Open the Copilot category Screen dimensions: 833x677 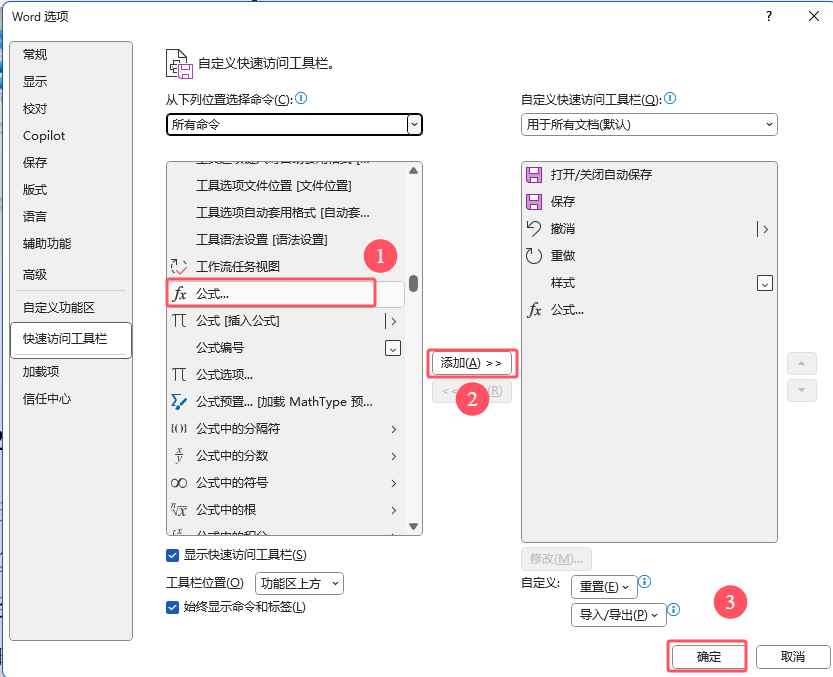[x=71, y=136]
